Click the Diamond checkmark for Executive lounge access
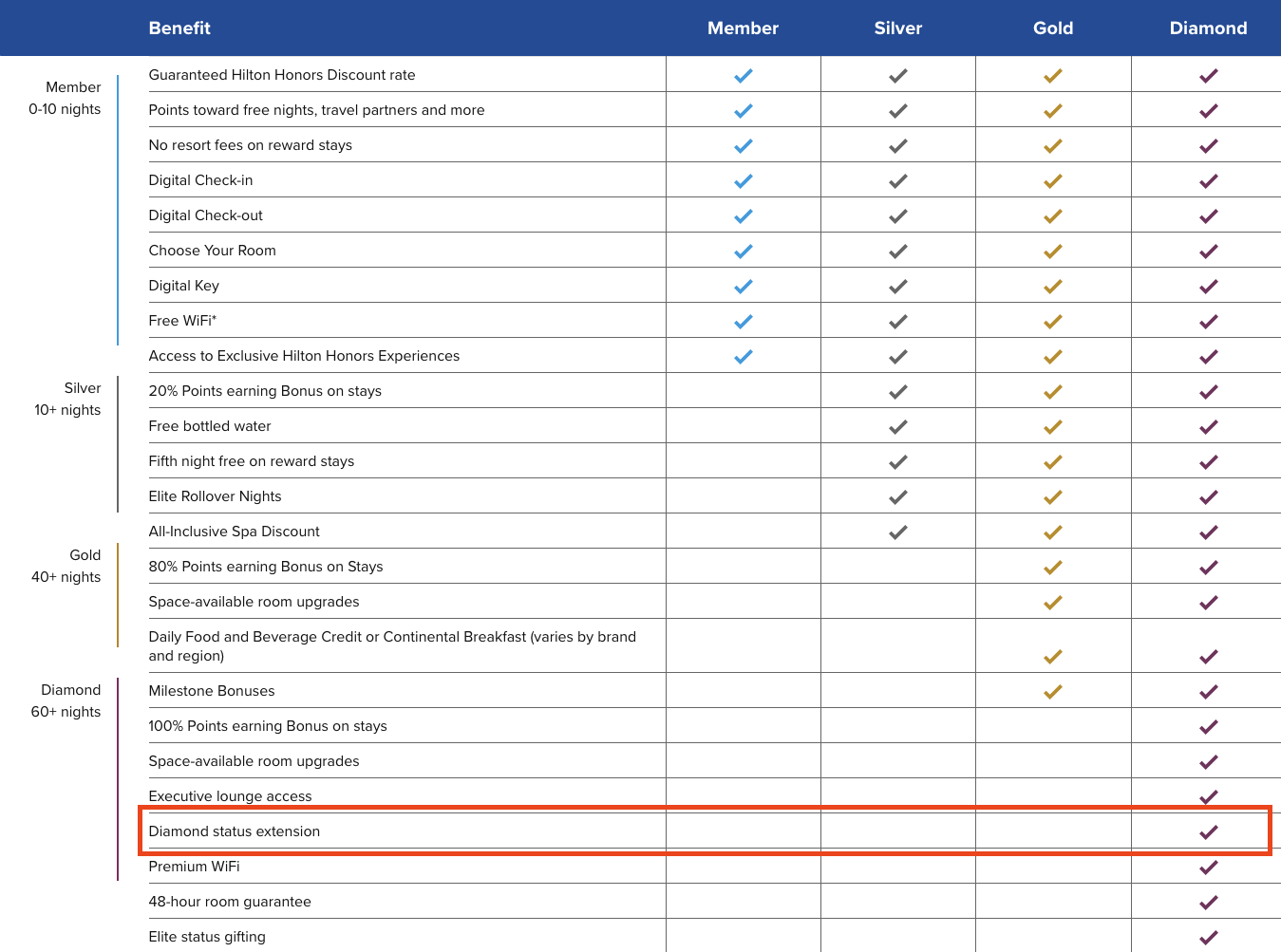The image size is (1281, 952). 1208,797
